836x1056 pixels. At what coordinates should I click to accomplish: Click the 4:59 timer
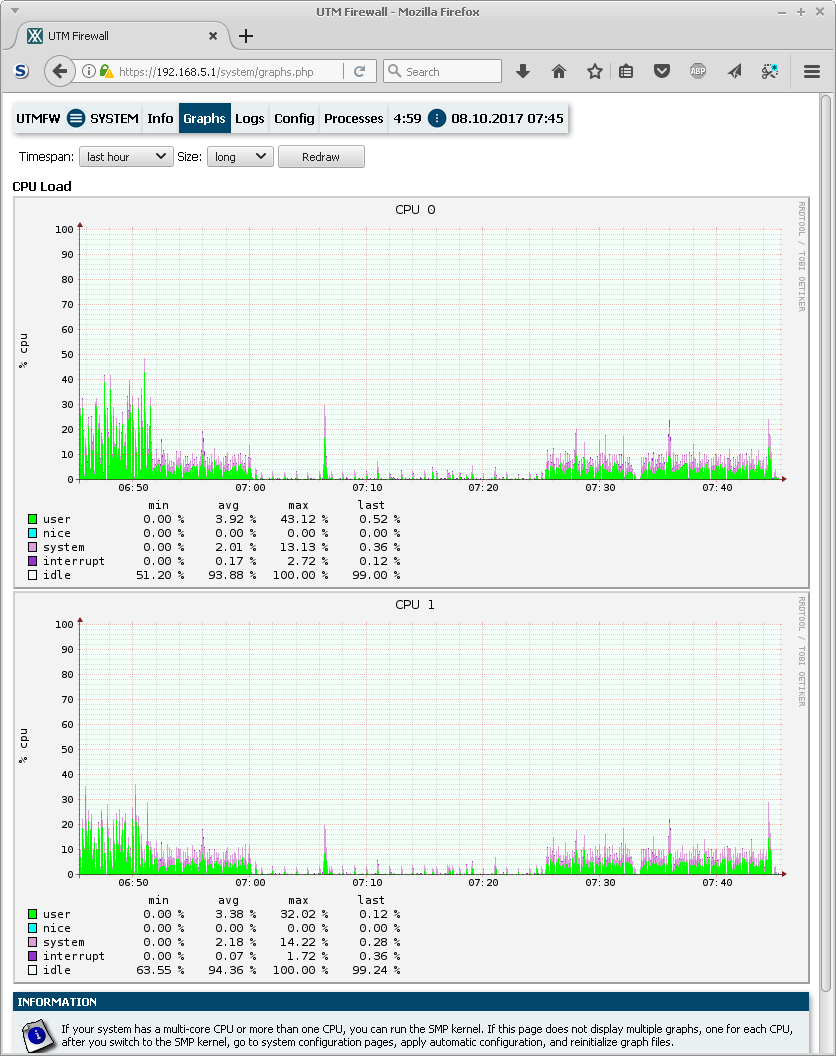click(x=408, y=119)
